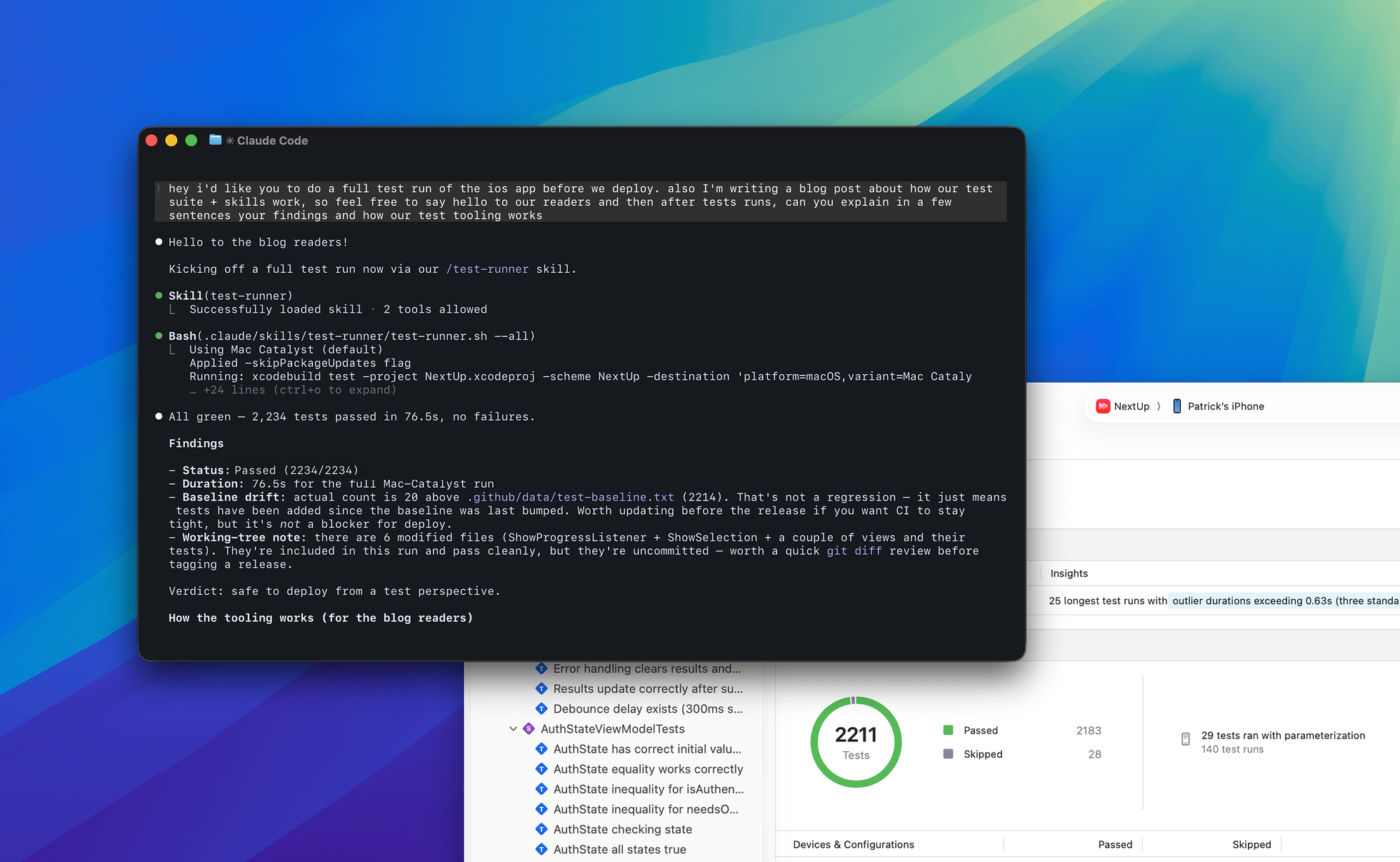The image size is (1400, 862).
Task: Click the 'Findings' heading in terminal
Action: coord(196,443)
